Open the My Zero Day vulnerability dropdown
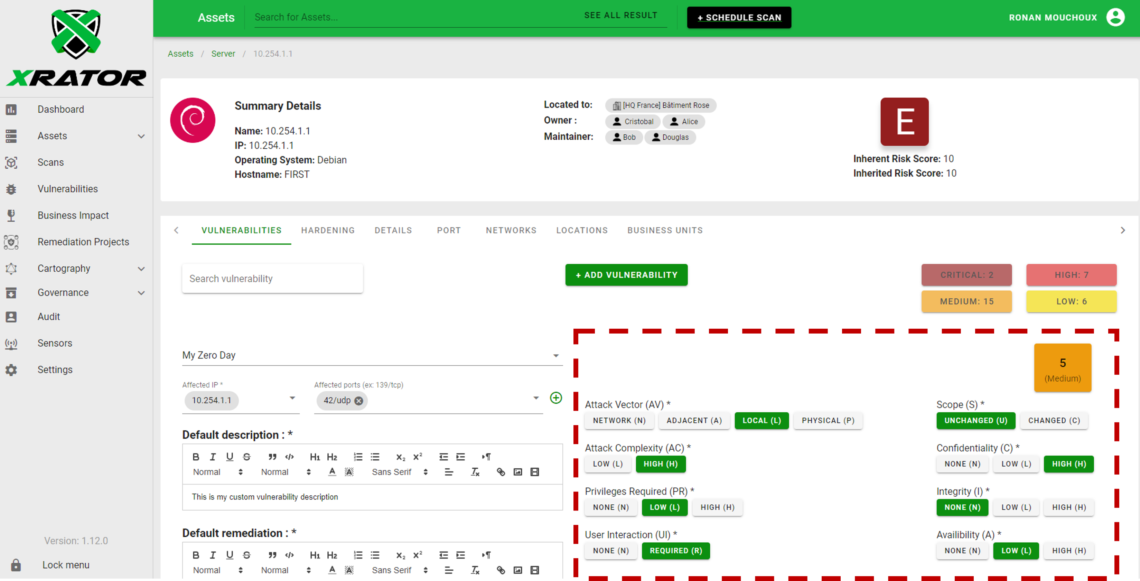 click(x=556, y=356)
